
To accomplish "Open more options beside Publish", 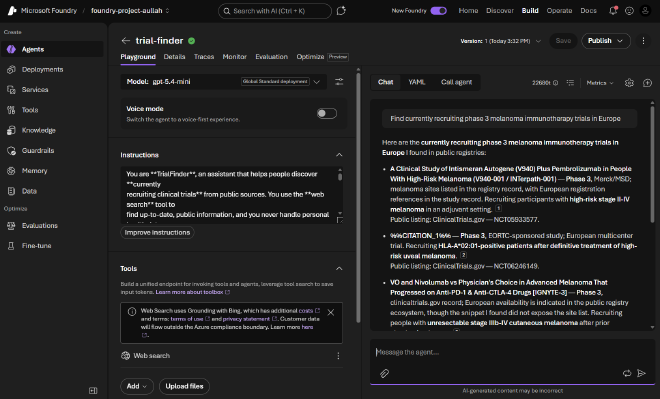I will point(643,40).
